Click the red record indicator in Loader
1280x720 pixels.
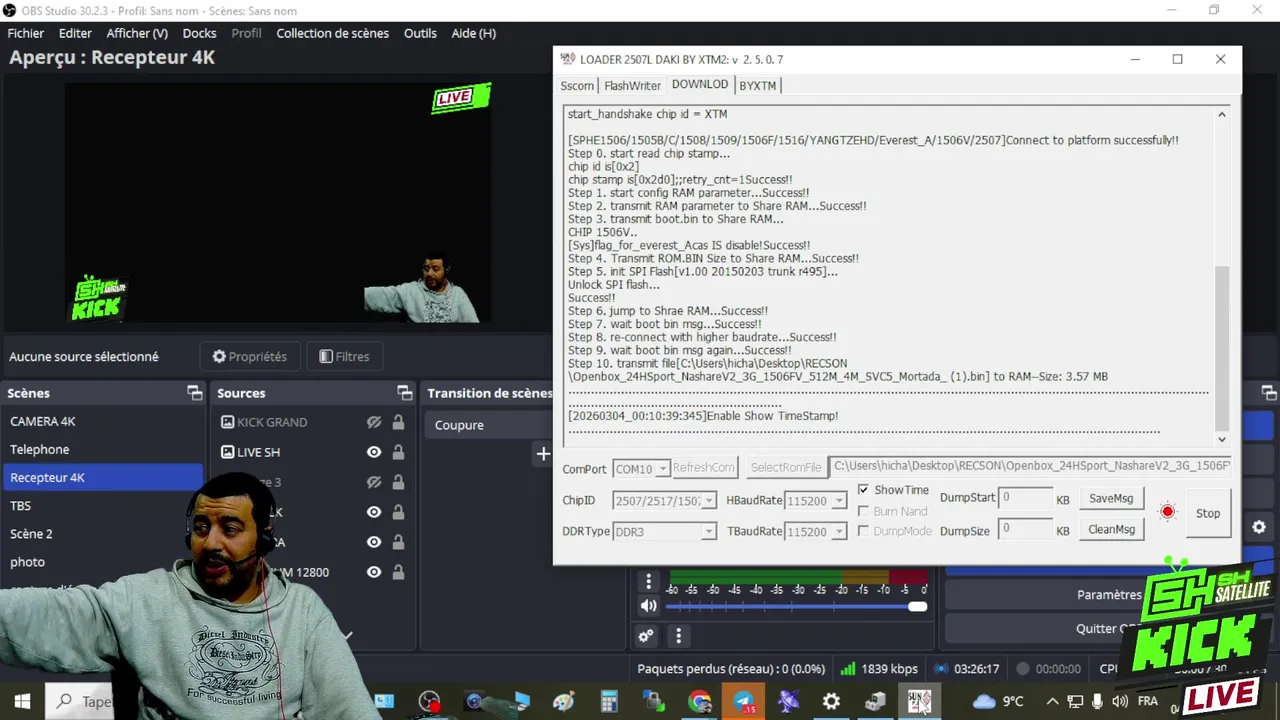[1167, 512]
